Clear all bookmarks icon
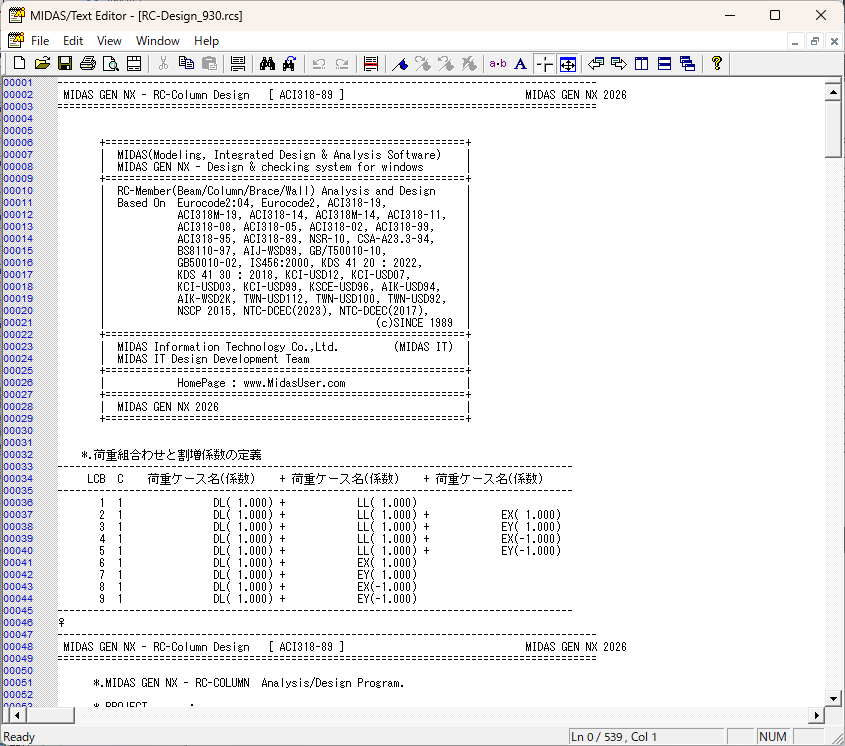The height and width of the screenshot is (746, 845). coord(469,64)
